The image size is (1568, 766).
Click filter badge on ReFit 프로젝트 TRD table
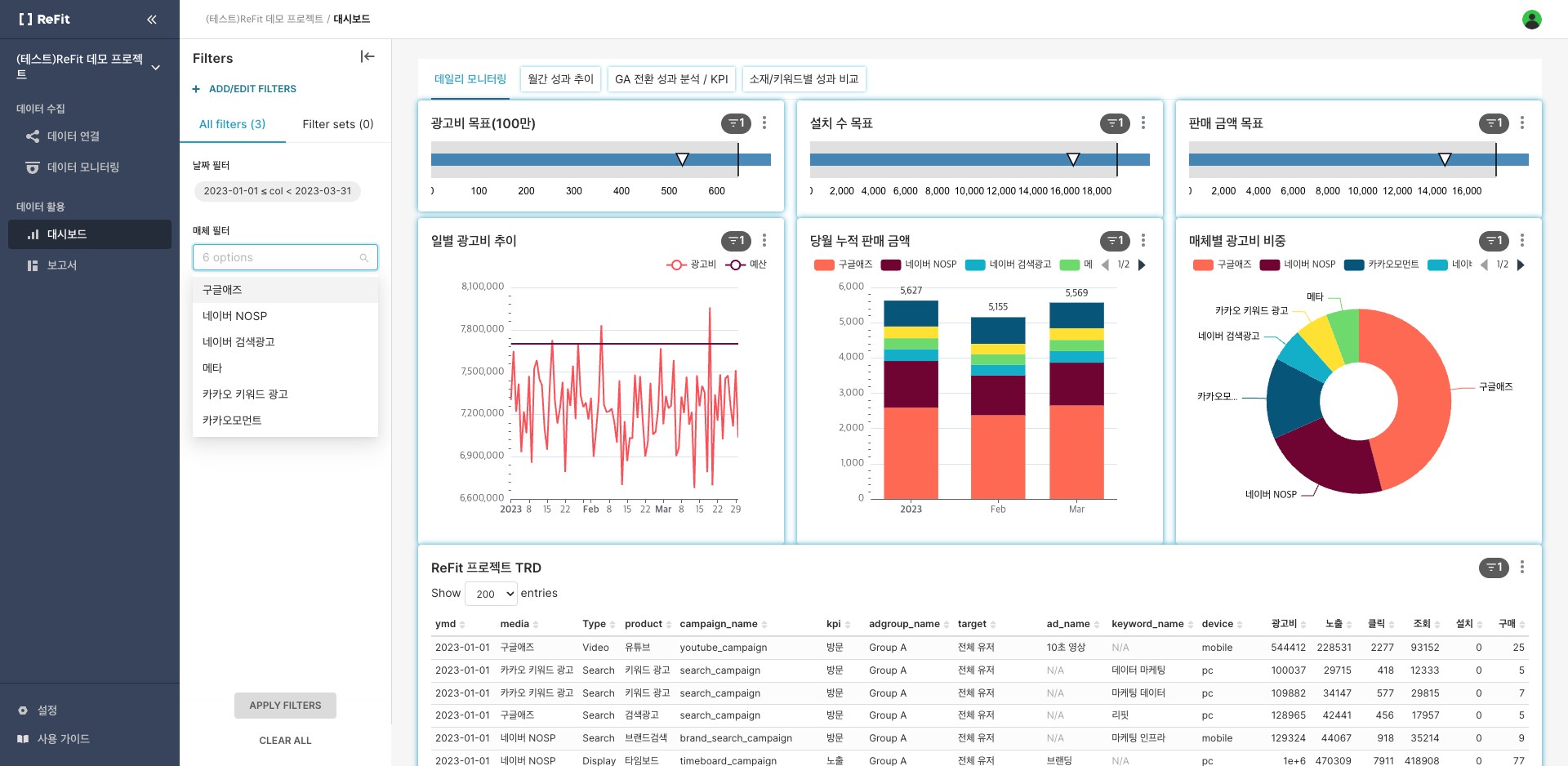click(1494, 568)
